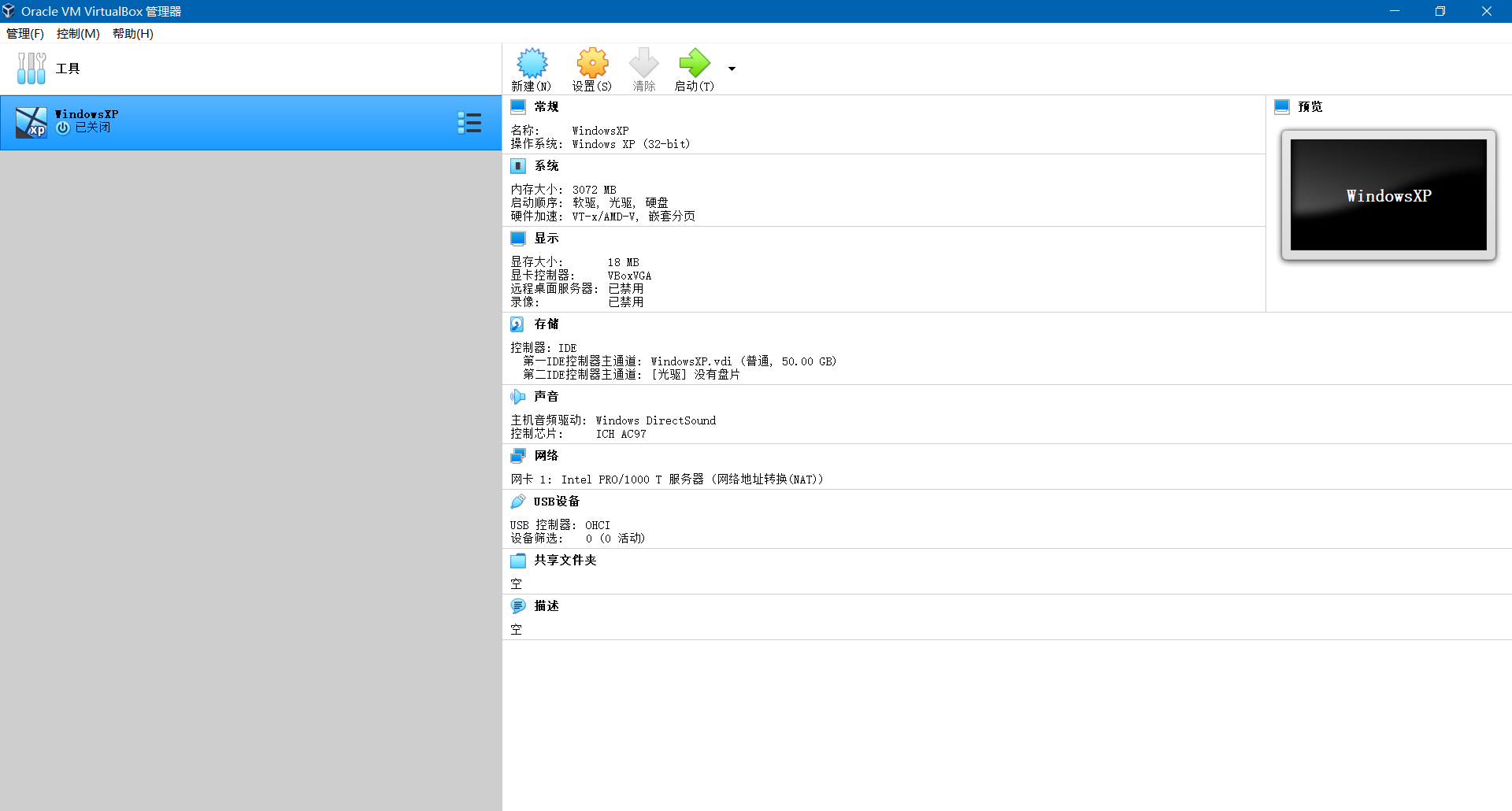Image resolution: width=1512 pixels, height=811 pixels.
Task: Open the 共享文件夹 section heading link
Action: [565, 561]
